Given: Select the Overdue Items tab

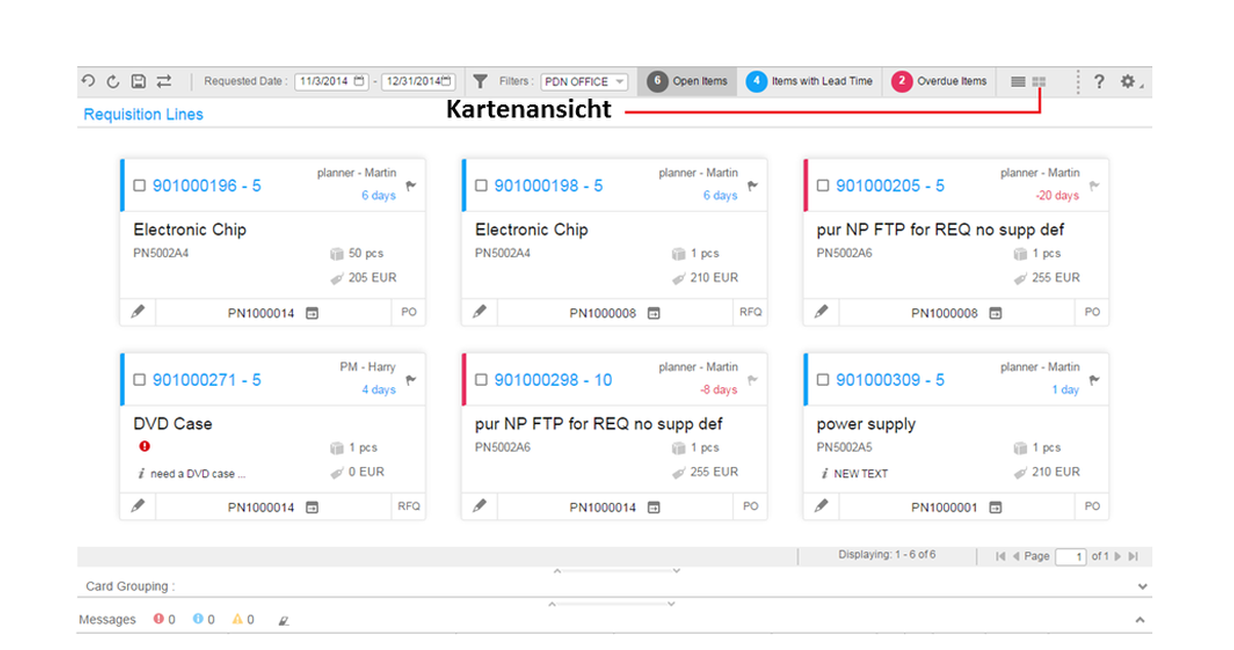Looking at the screenshot, I should (940, 82).
